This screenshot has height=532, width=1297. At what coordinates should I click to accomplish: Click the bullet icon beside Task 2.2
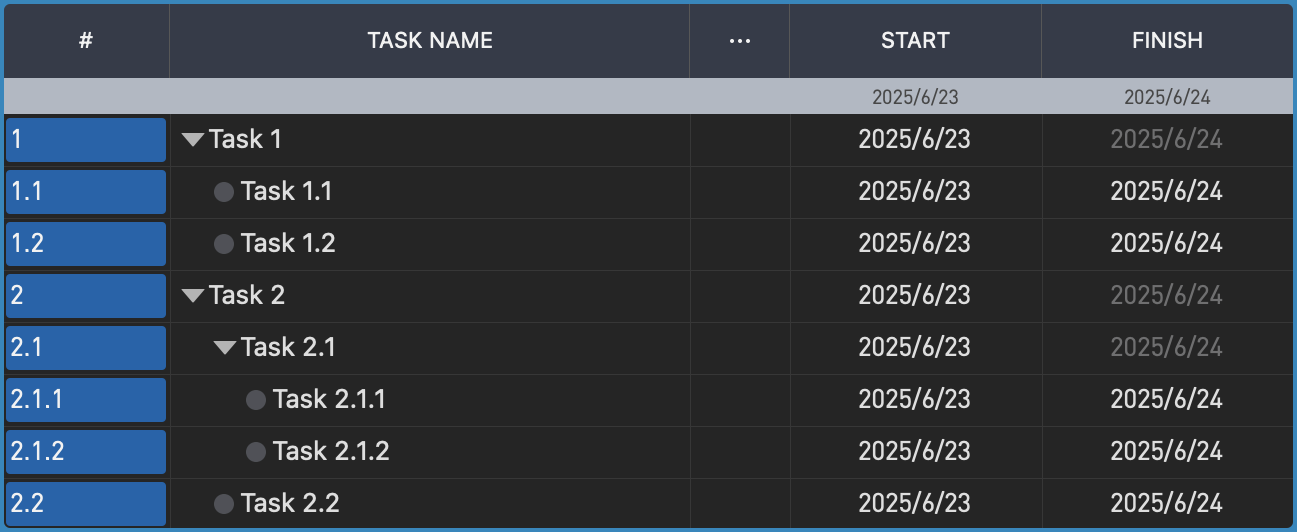coord(224,504)
